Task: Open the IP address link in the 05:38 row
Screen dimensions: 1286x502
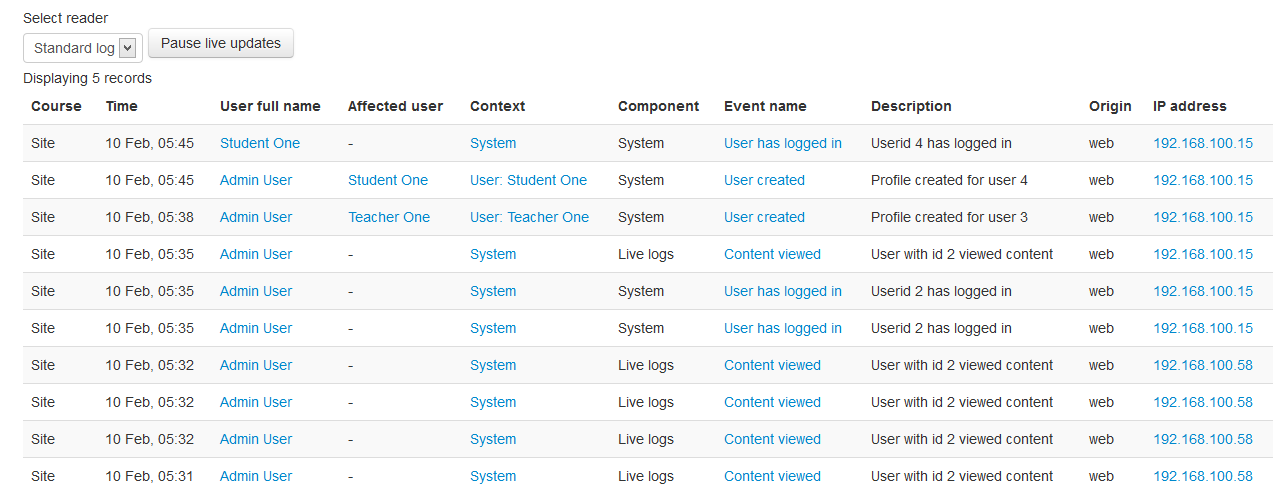Action: pyautogui.click(x=1202, y=217)
